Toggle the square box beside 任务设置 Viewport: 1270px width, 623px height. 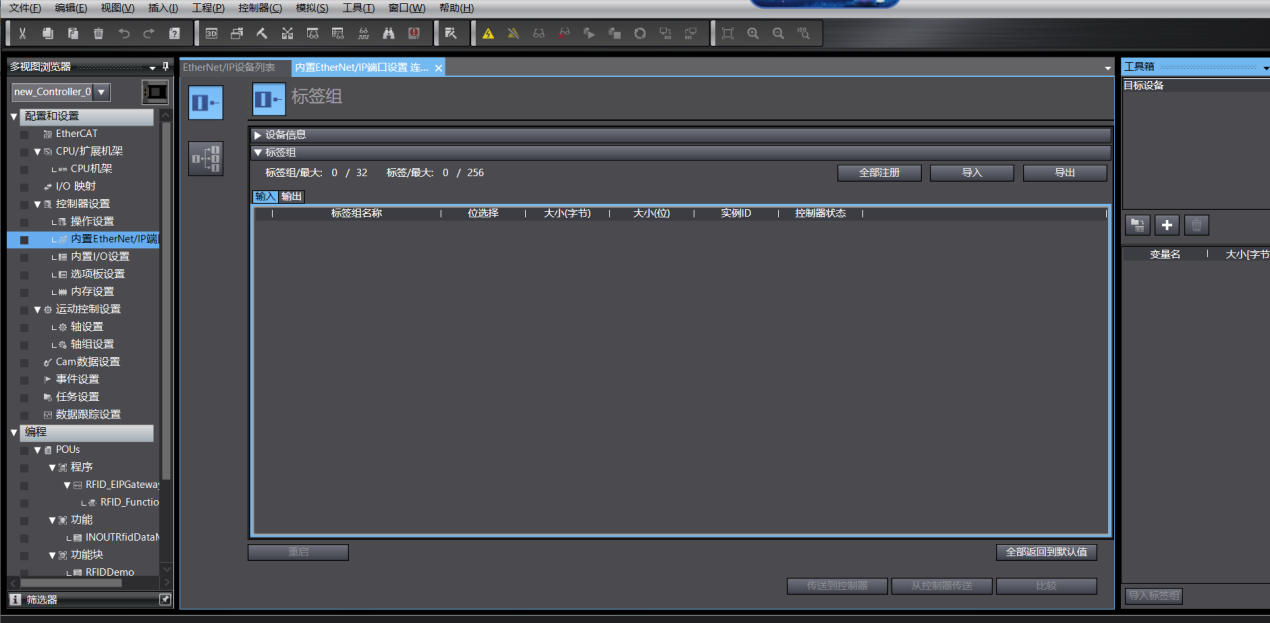[x=25, y=397]
